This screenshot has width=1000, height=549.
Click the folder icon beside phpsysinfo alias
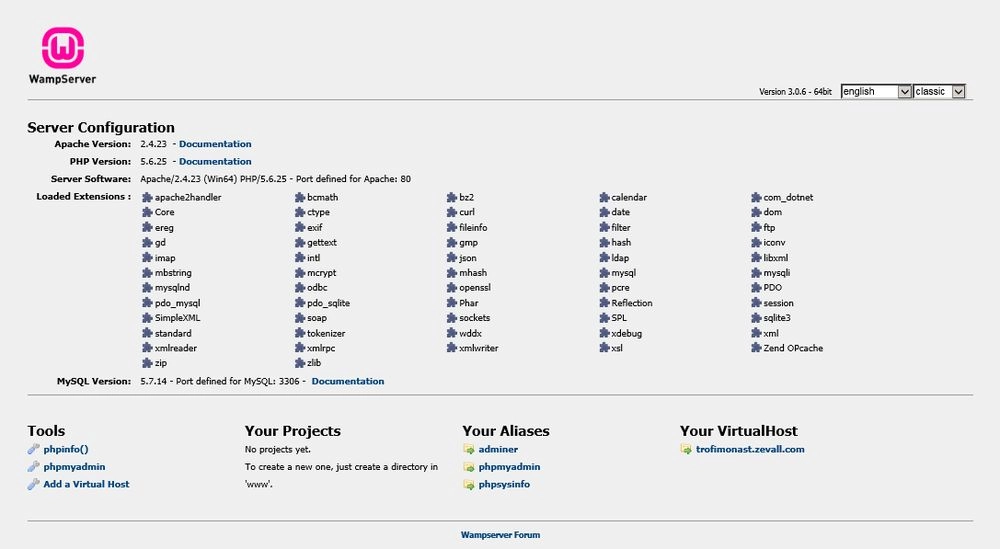pyautogui.click(x=469, y=485)
